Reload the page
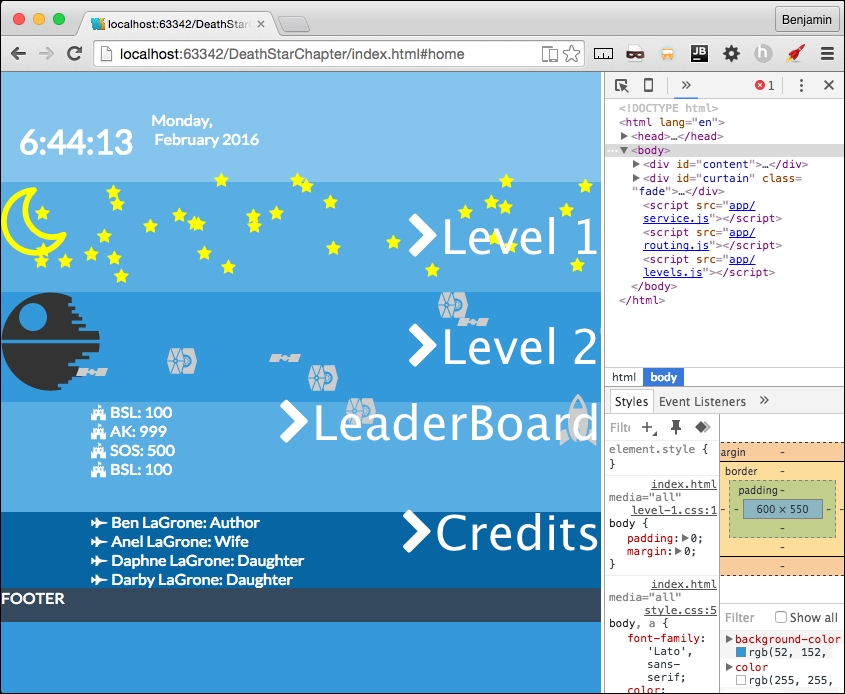The height and width of the screenshot is (694, 845). point(74,54)
